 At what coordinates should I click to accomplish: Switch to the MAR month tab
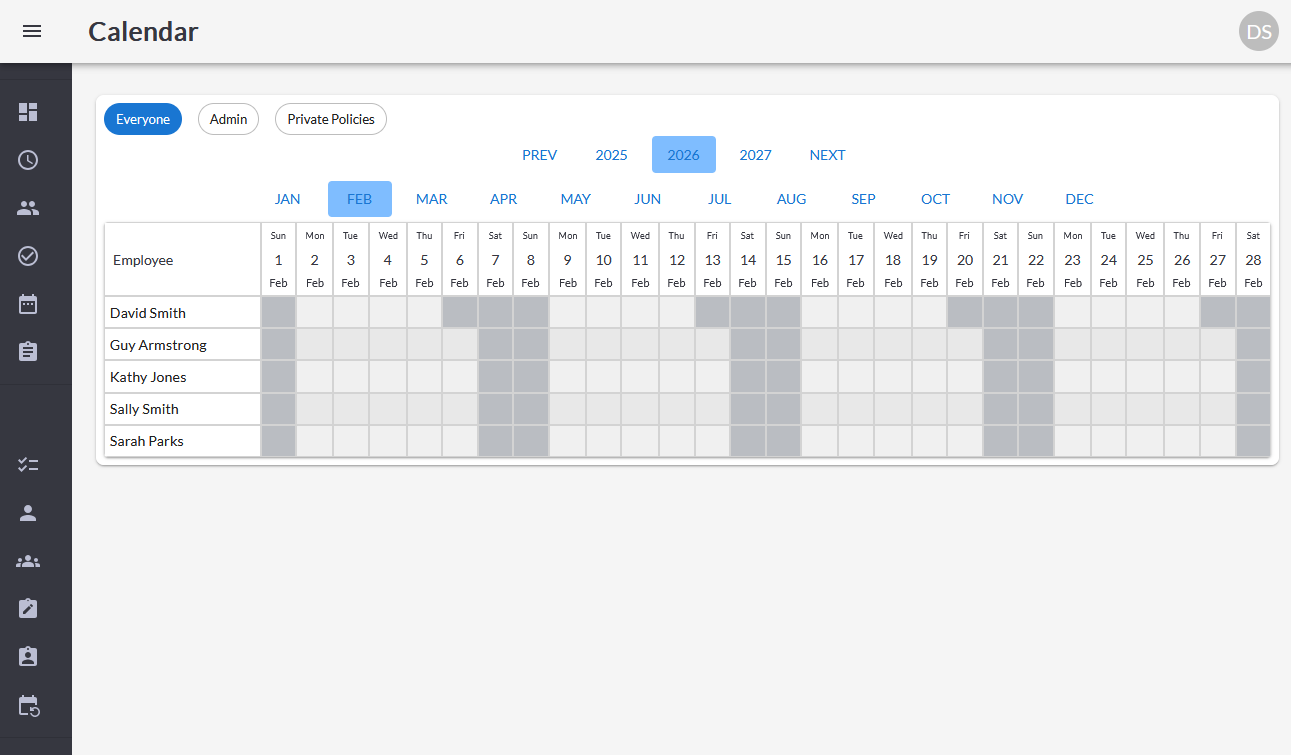click(x=431, y=199)
